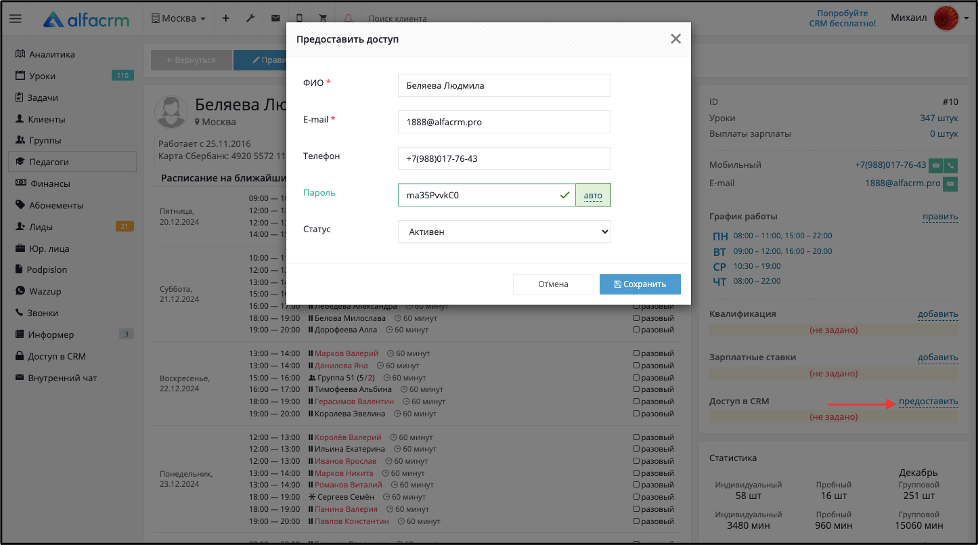The image size is (979, 545).
Task: Click the ФИО input field
Action: (x=504, y=86)
